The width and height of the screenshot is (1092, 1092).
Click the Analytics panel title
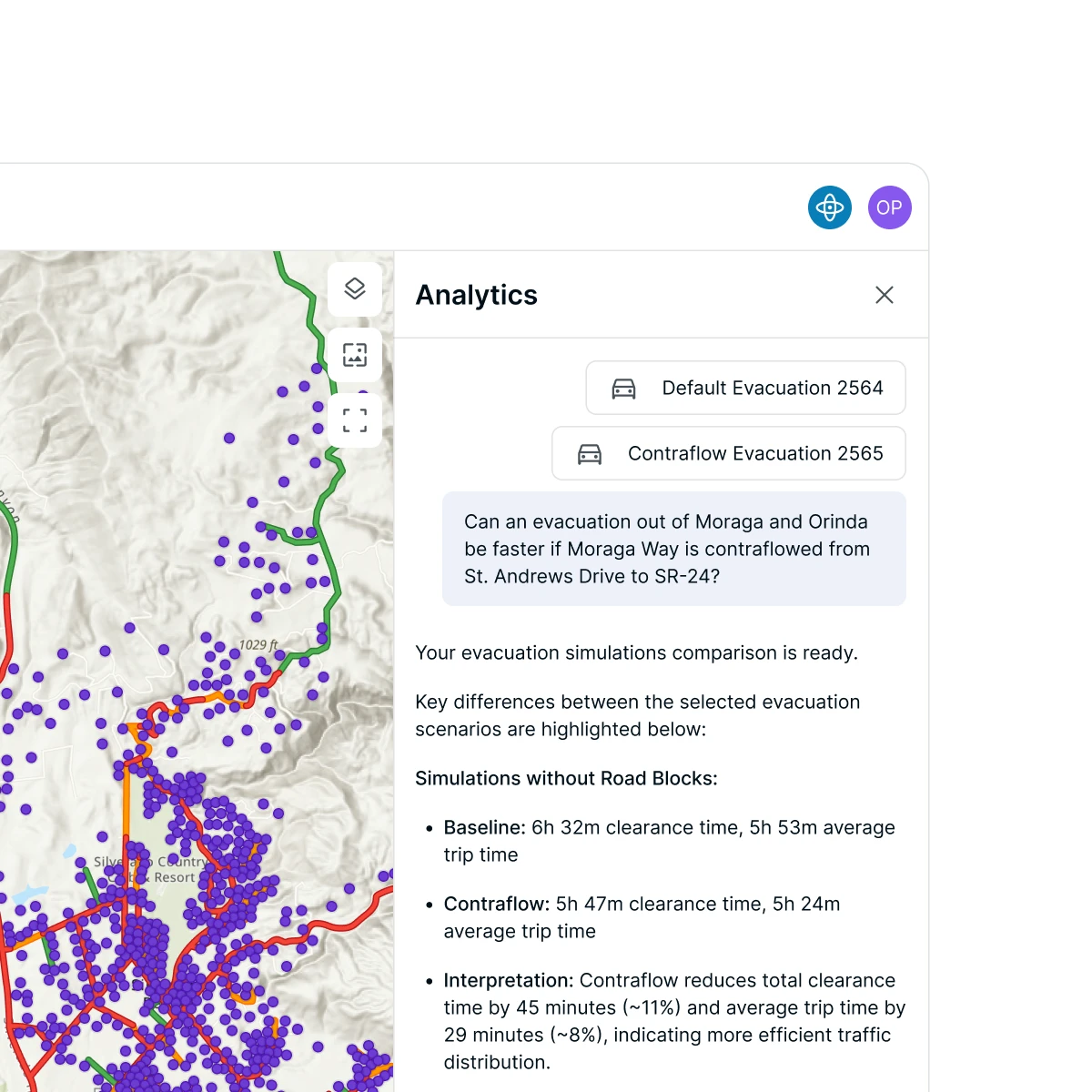click(476, 295)
